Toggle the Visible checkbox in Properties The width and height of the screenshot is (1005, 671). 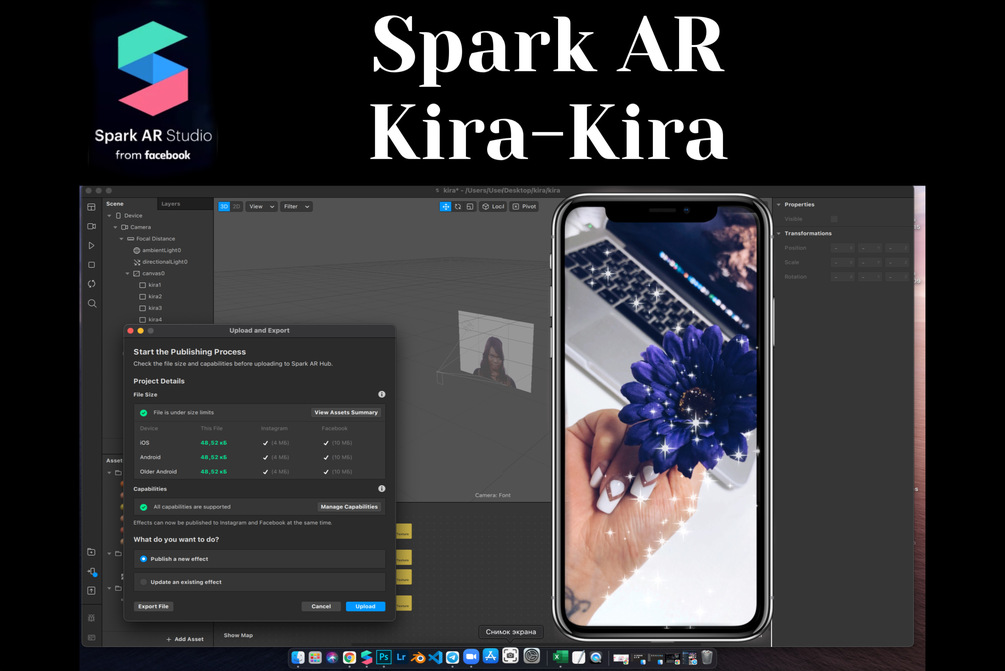click(834, 219)
